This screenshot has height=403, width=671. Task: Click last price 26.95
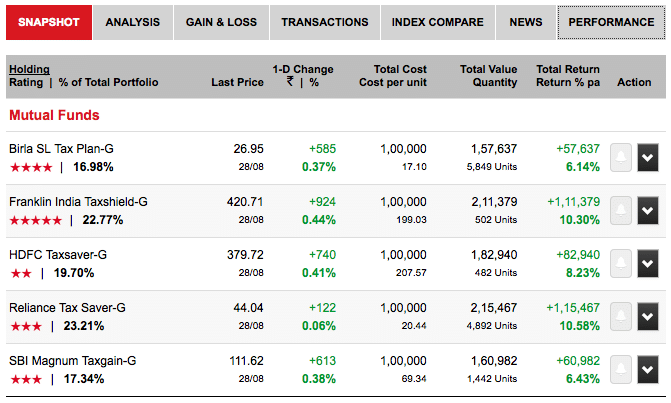(249, 149)
